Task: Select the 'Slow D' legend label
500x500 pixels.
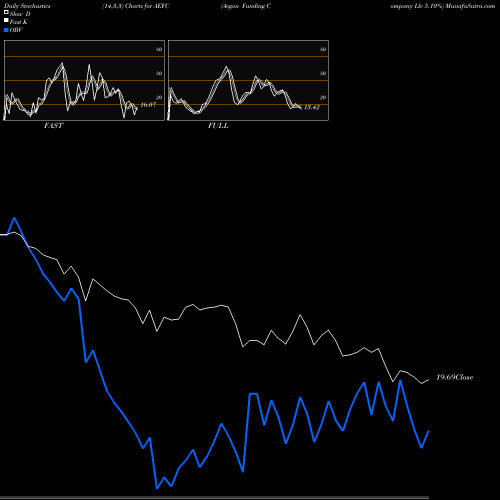Action: point(20,14)
